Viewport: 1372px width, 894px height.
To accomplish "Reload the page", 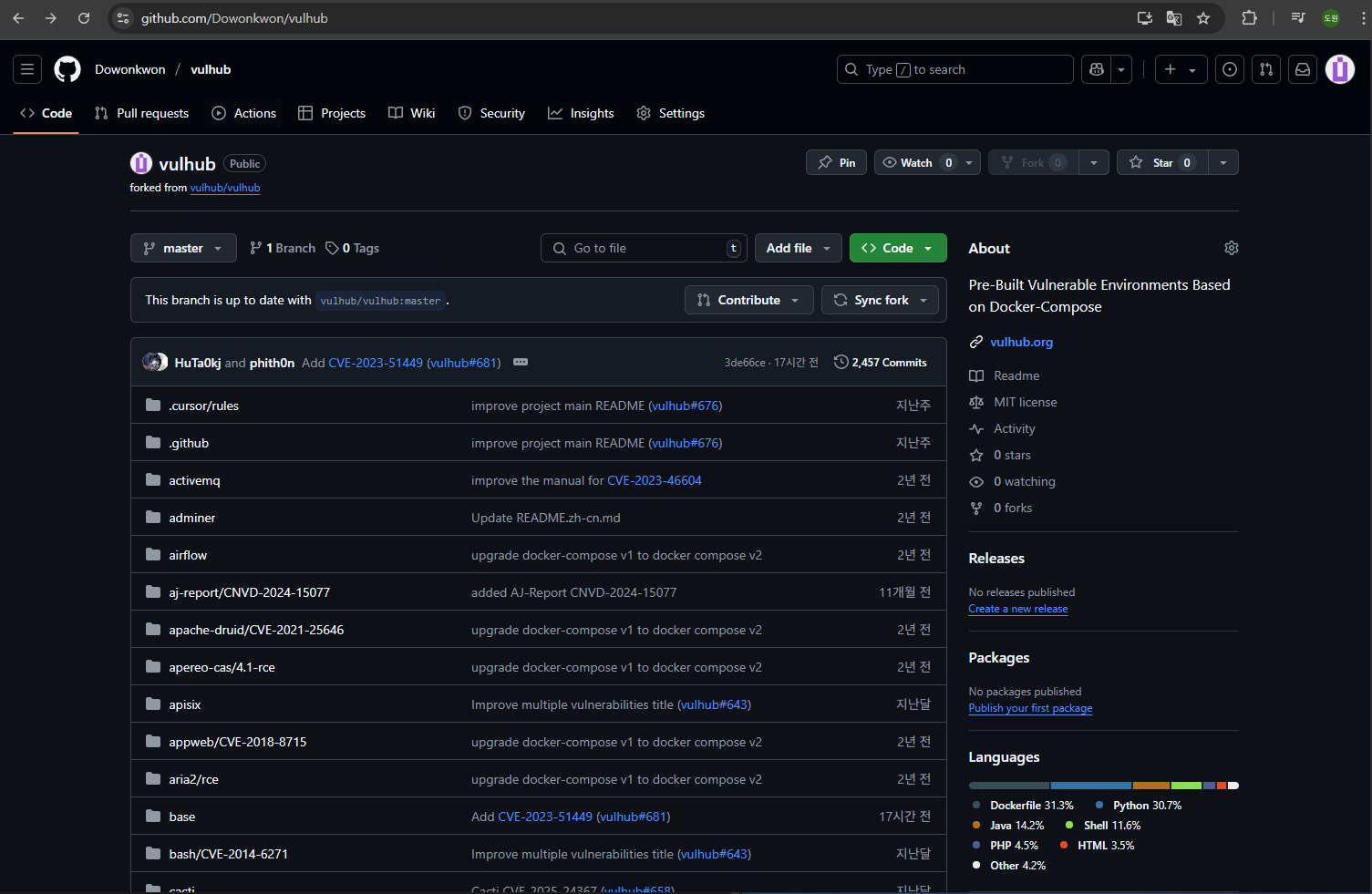I will click(84, 18).
